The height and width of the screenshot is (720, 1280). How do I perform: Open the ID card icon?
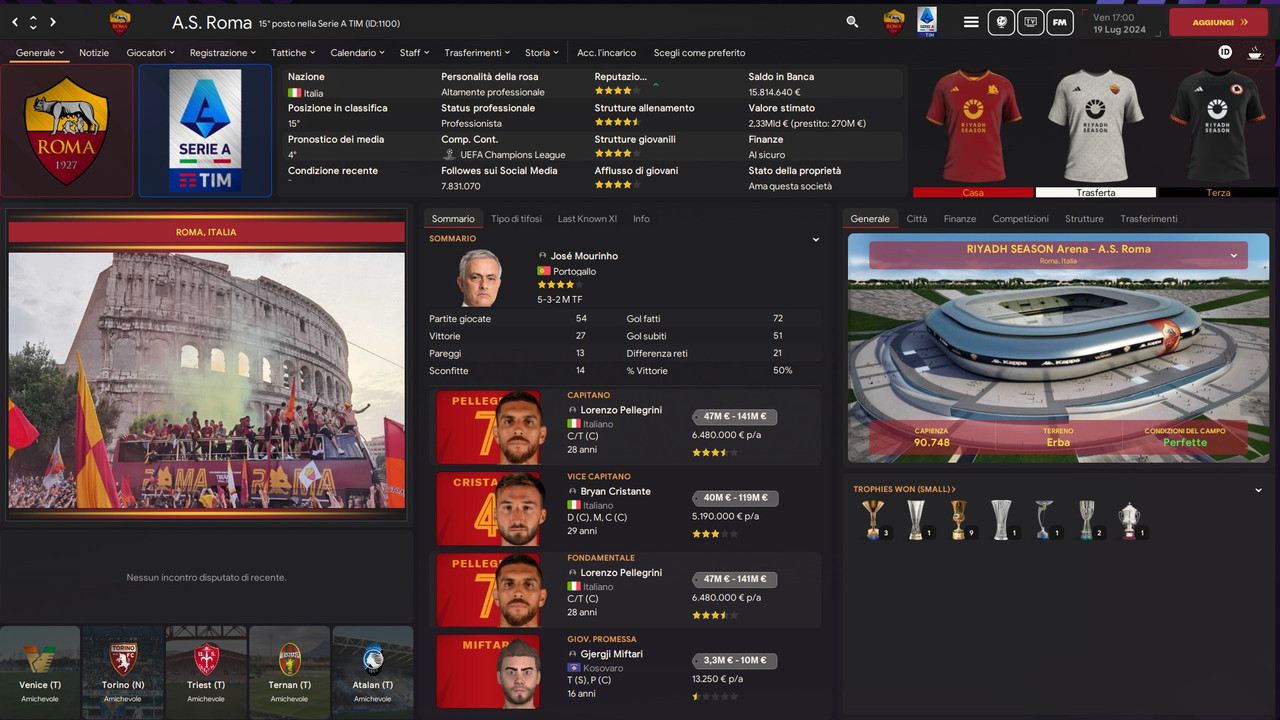(1225, 52)
